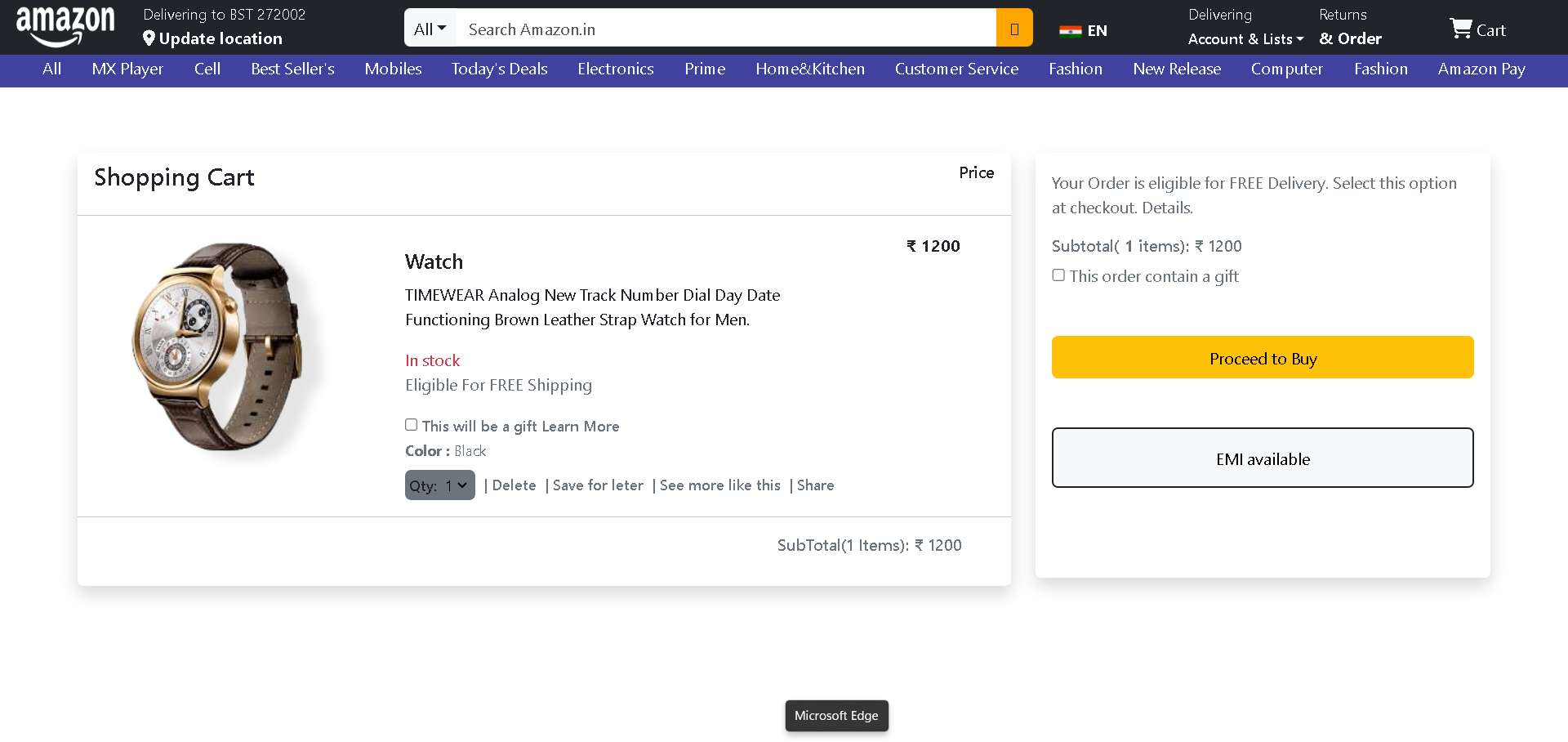Click the 'Color : Black' label
The image size is (1568, 742).
pyautogui.click(x=445, y=451)
